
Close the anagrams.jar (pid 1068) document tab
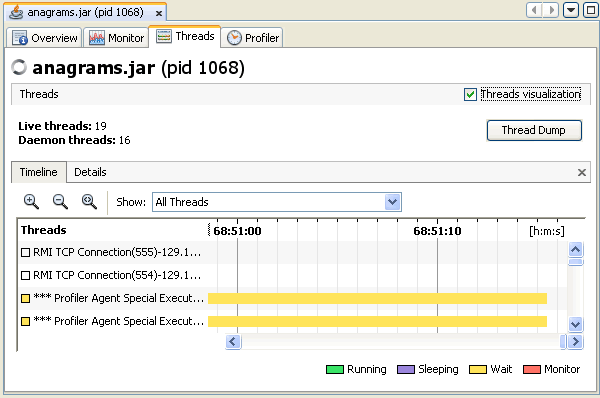pyautogui.click(x=159, y=14)
